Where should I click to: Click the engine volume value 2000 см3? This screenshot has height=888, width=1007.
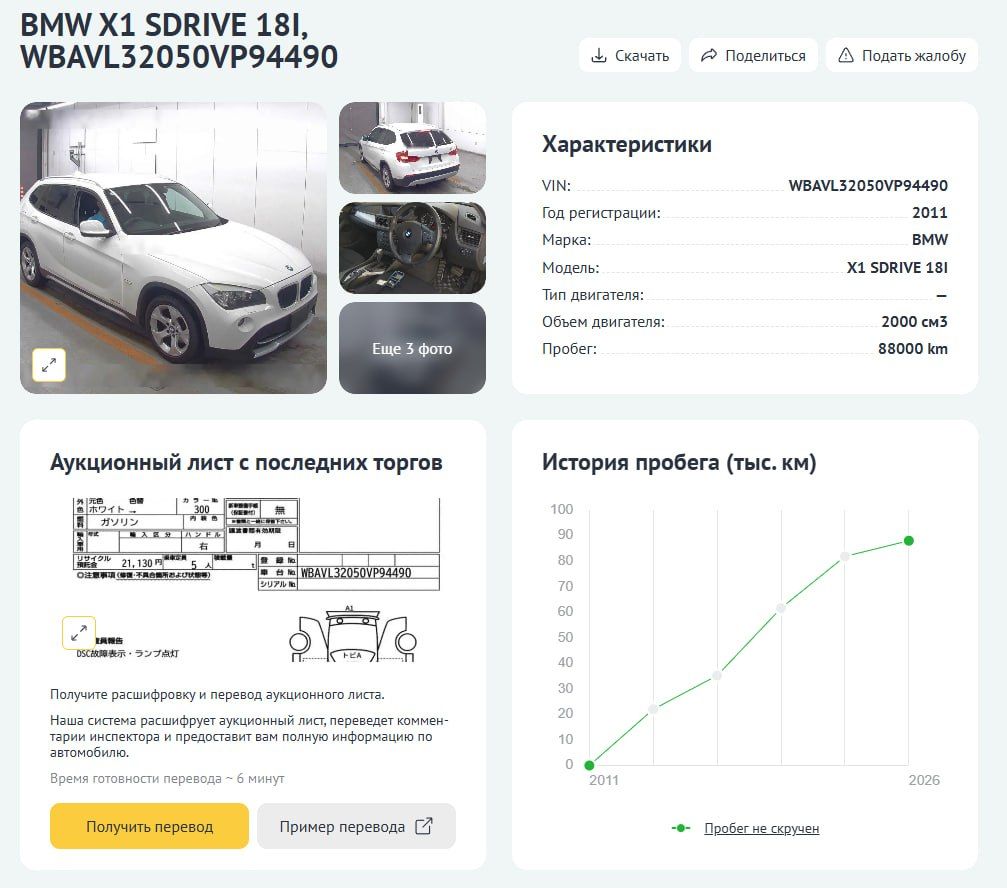click(x=914, y=322)
